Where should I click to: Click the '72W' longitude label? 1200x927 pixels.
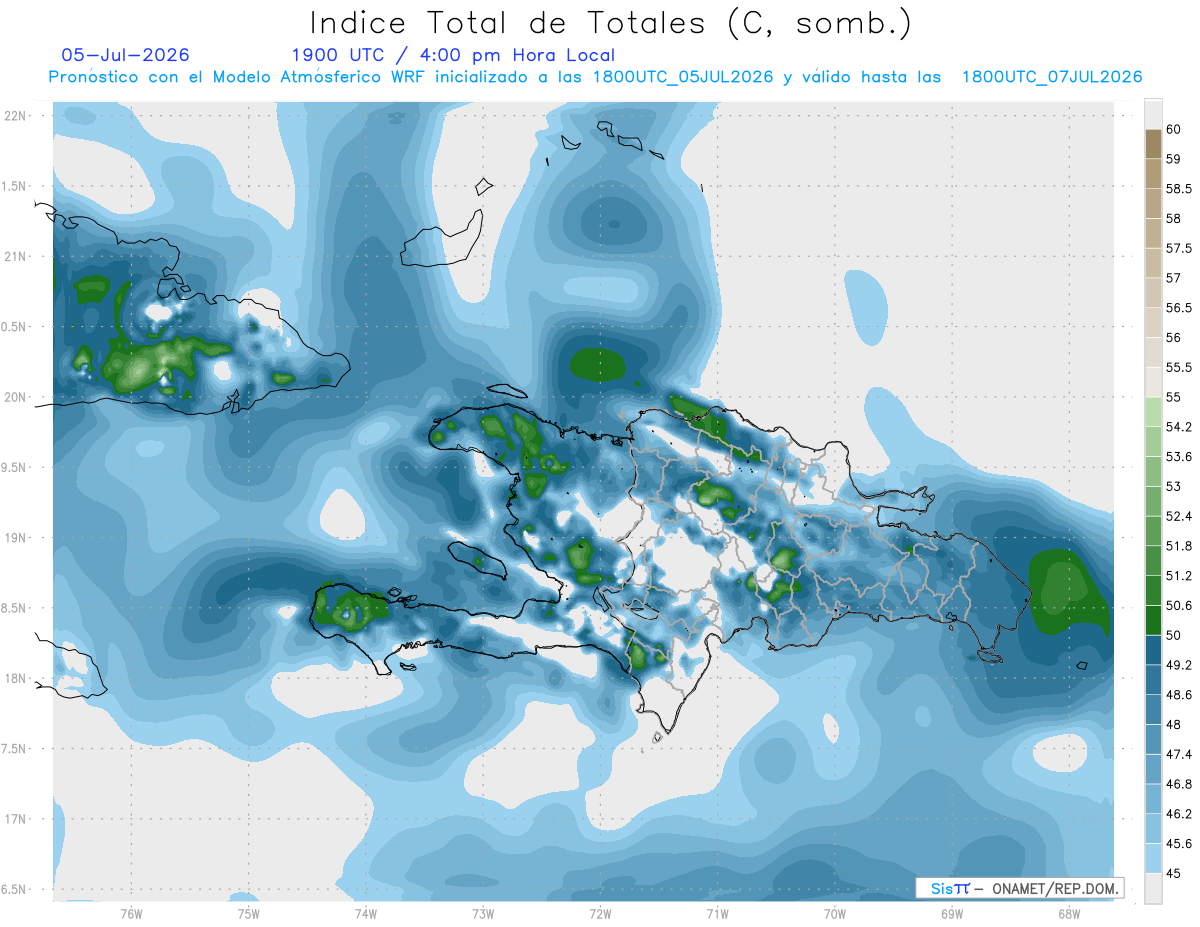[600, 913]
